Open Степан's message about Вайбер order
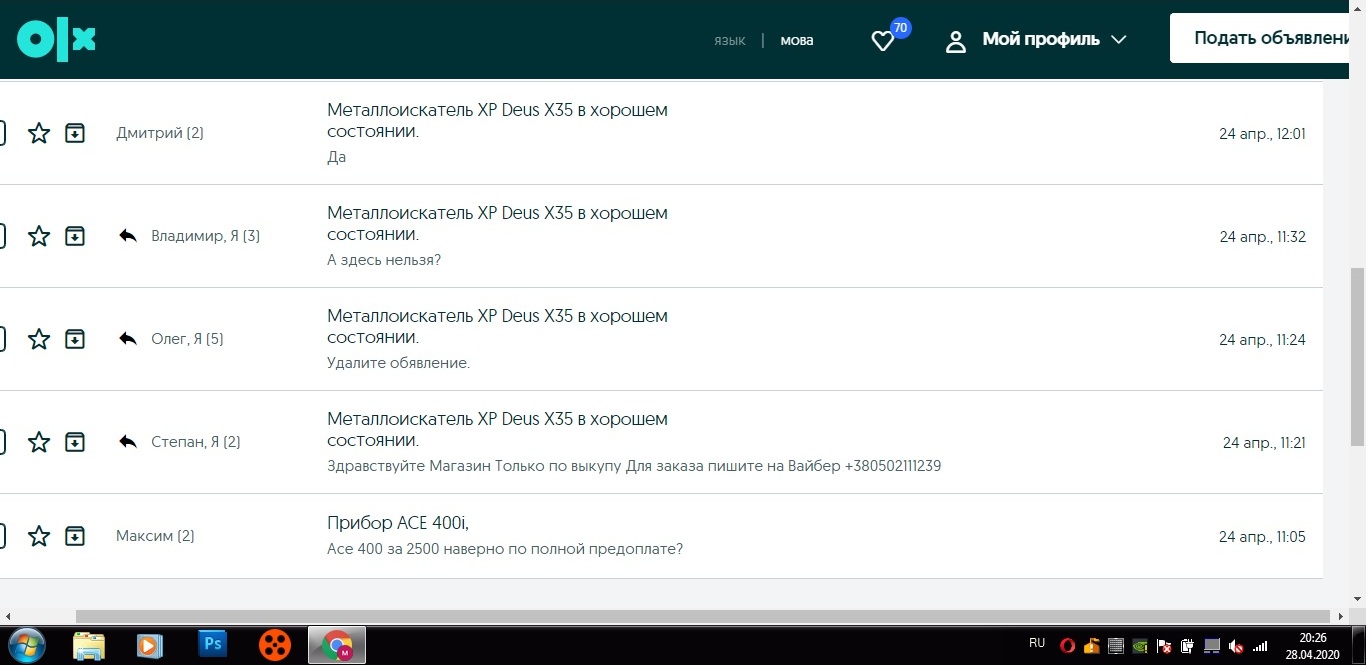Screen dimensions: 1366x665 [x=633, y=466]
